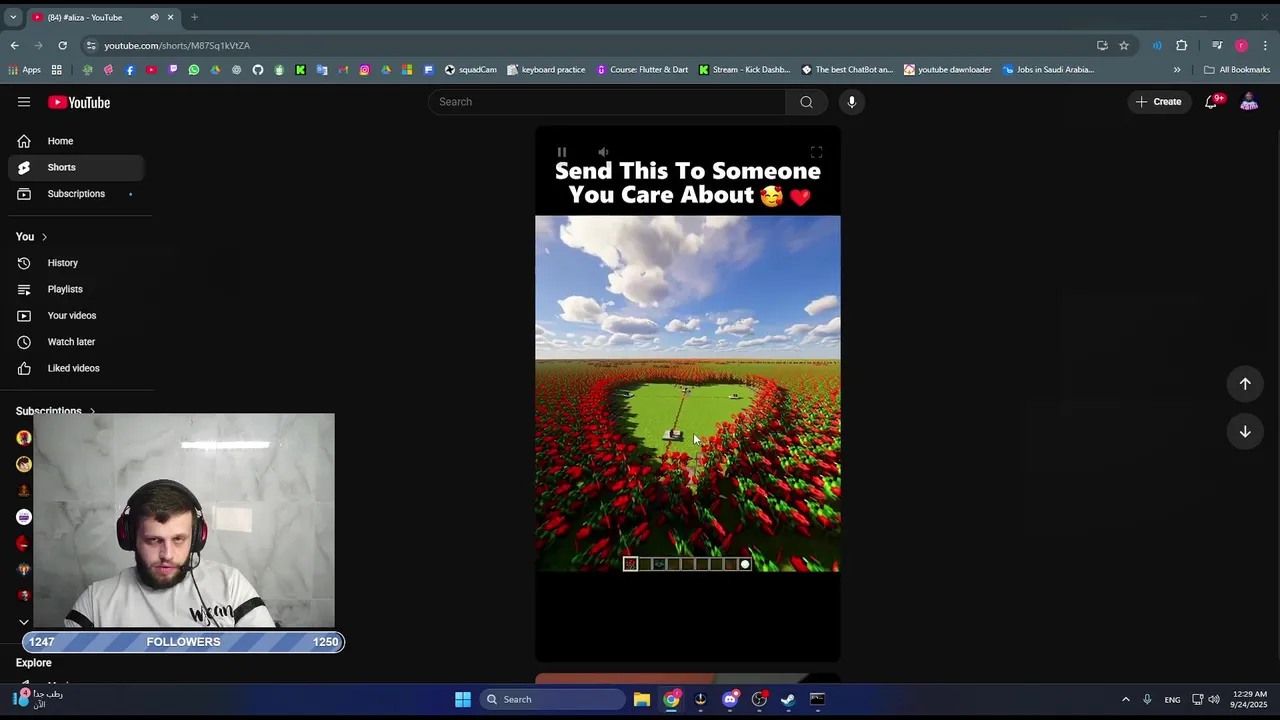Open the Jobs in Saudi Arabia bookmark
The width and height of the screenshot is (1280, 720).
(x=1048, y=70)
